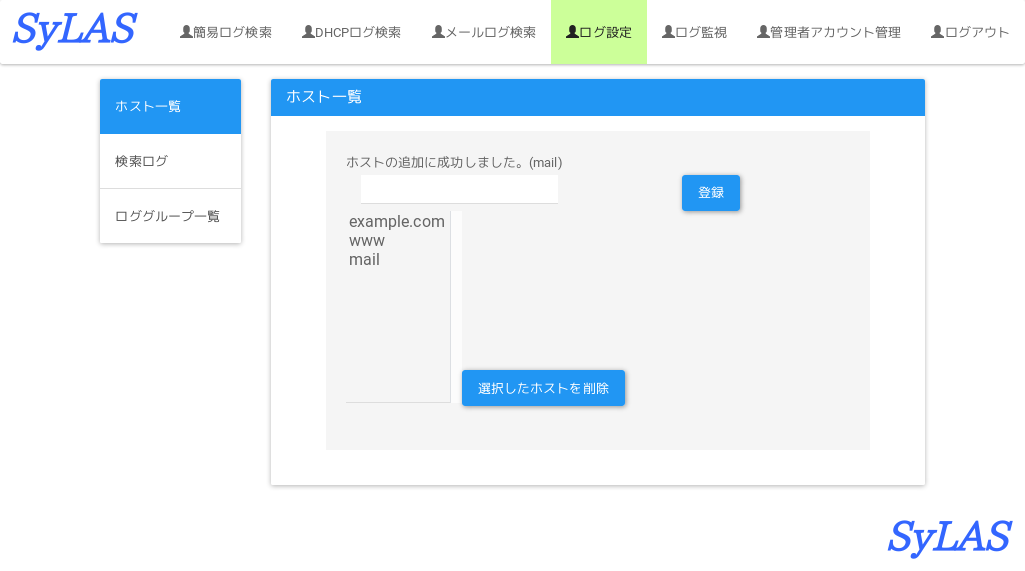Image resolution: width=1025 pixels, height=571 pixels.
Task: Click the 選択したホストを削除 button
Action: click(x=543, y=388)
